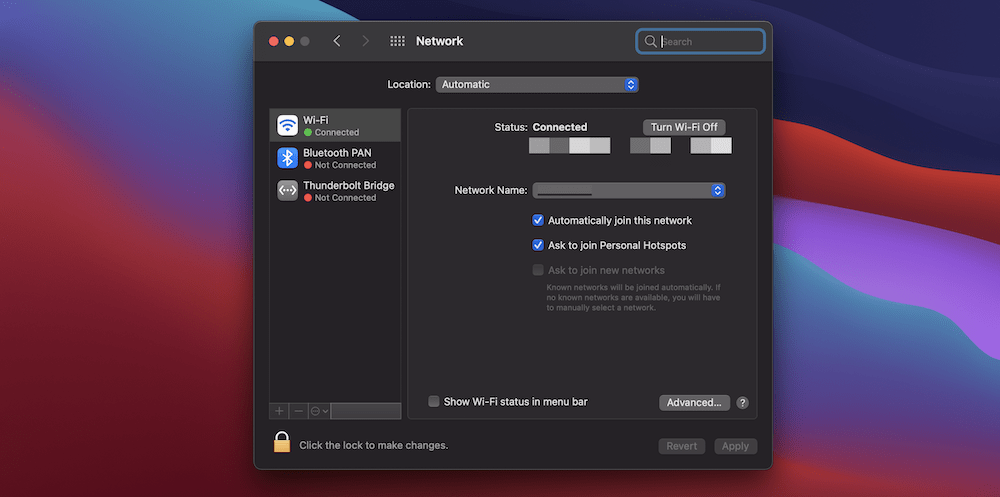This screenshot has width=1000, height=497.
Task: Select the Bluetooth PAN service icon
Action: [287, 158]
